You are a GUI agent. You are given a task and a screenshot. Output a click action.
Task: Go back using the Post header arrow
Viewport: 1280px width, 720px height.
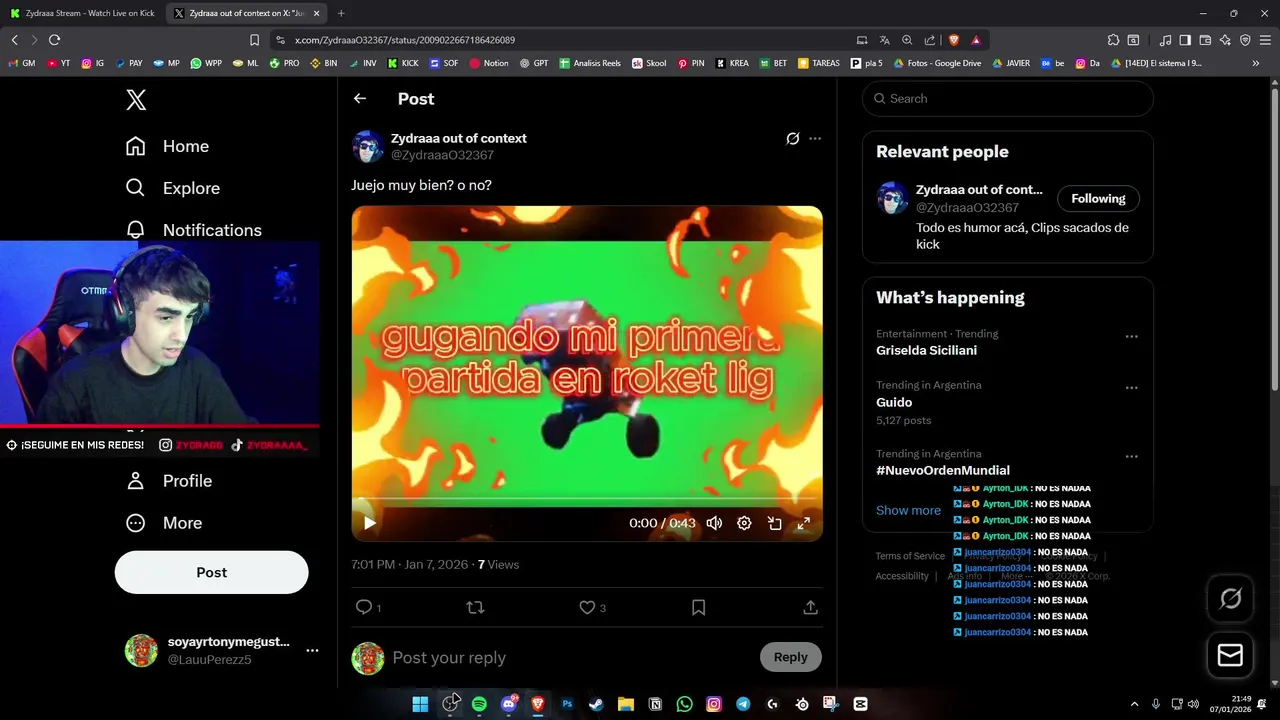pyautogui.click(x=360, y=98)
